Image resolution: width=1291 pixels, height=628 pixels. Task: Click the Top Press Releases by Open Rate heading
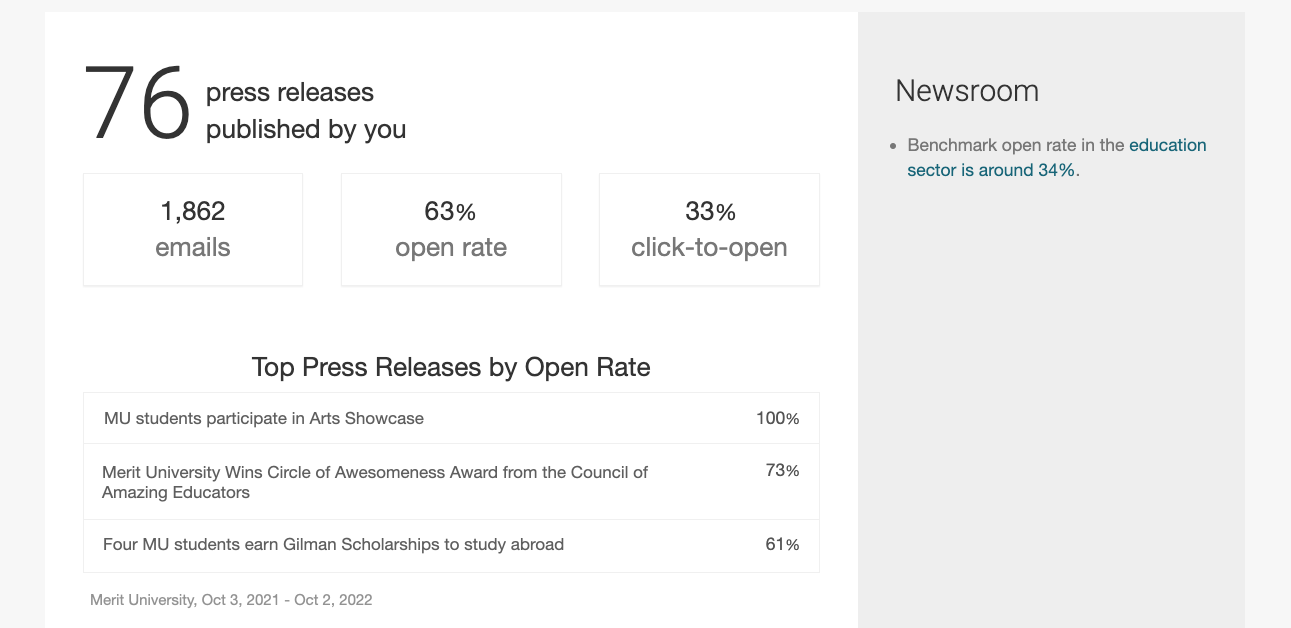[451, 367]
